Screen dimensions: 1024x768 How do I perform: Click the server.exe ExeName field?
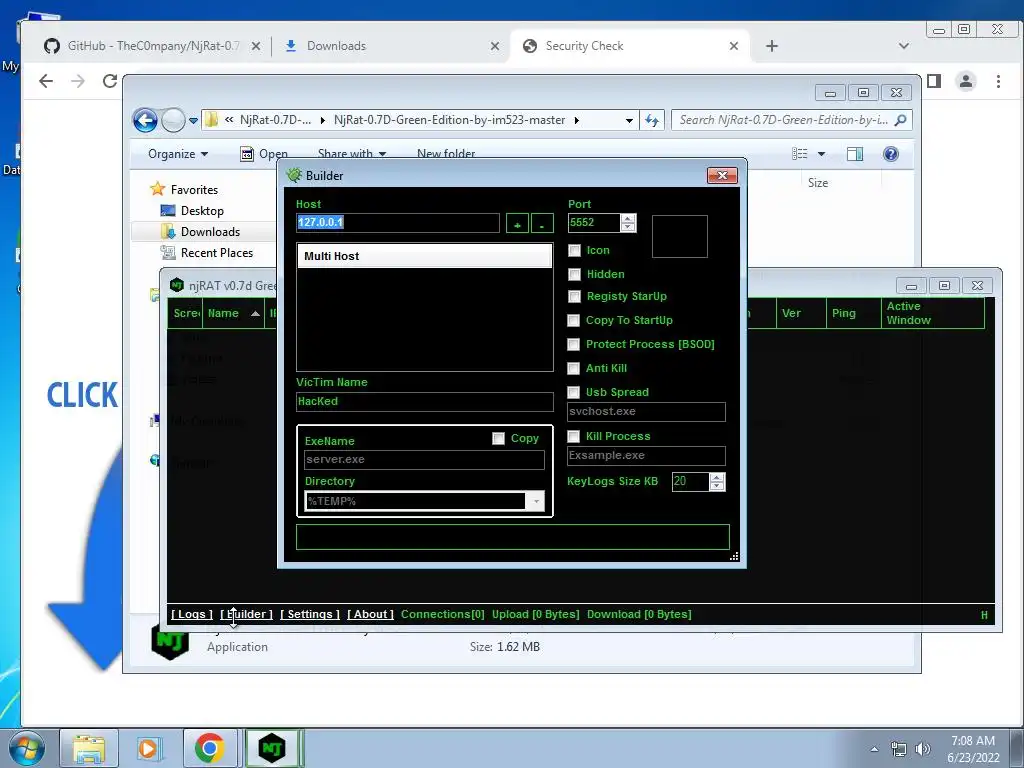[424, 460]
